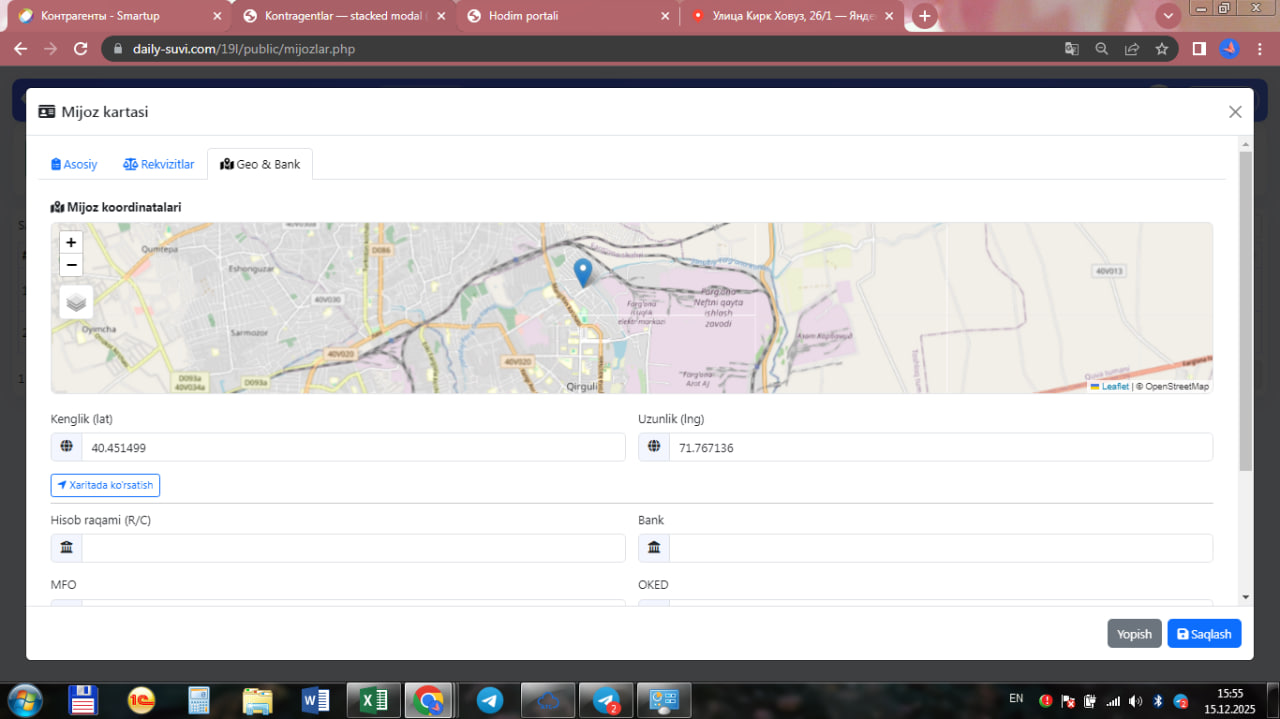Switch to the Rekvizitlar tab
The width and height of the screenshot is (1280, 719).
click(159, 164)
